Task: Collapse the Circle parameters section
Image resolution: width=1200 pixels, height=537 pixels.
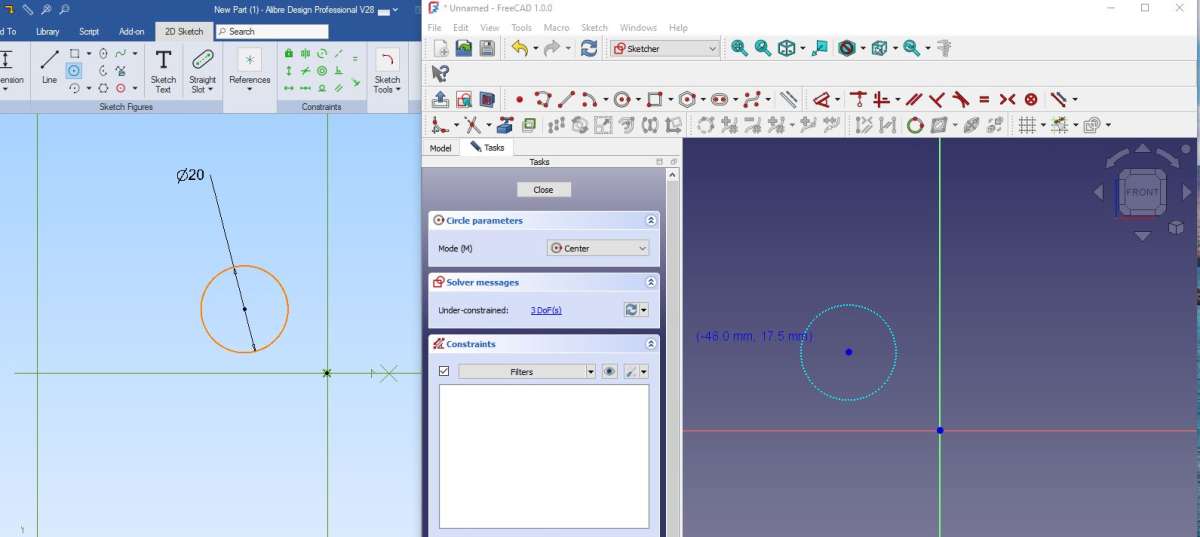Action: [651, 220]
